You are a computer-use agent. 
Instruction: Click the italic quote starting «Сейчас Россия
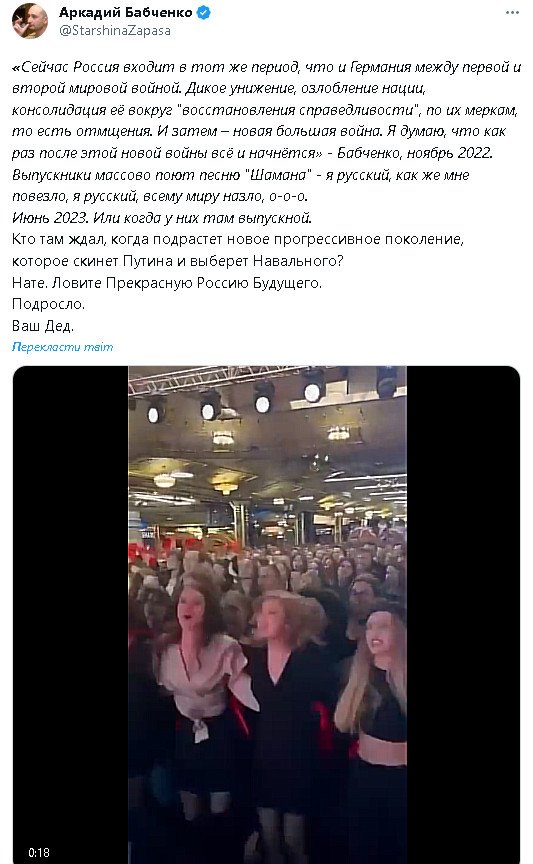click(x=267, y=110)
